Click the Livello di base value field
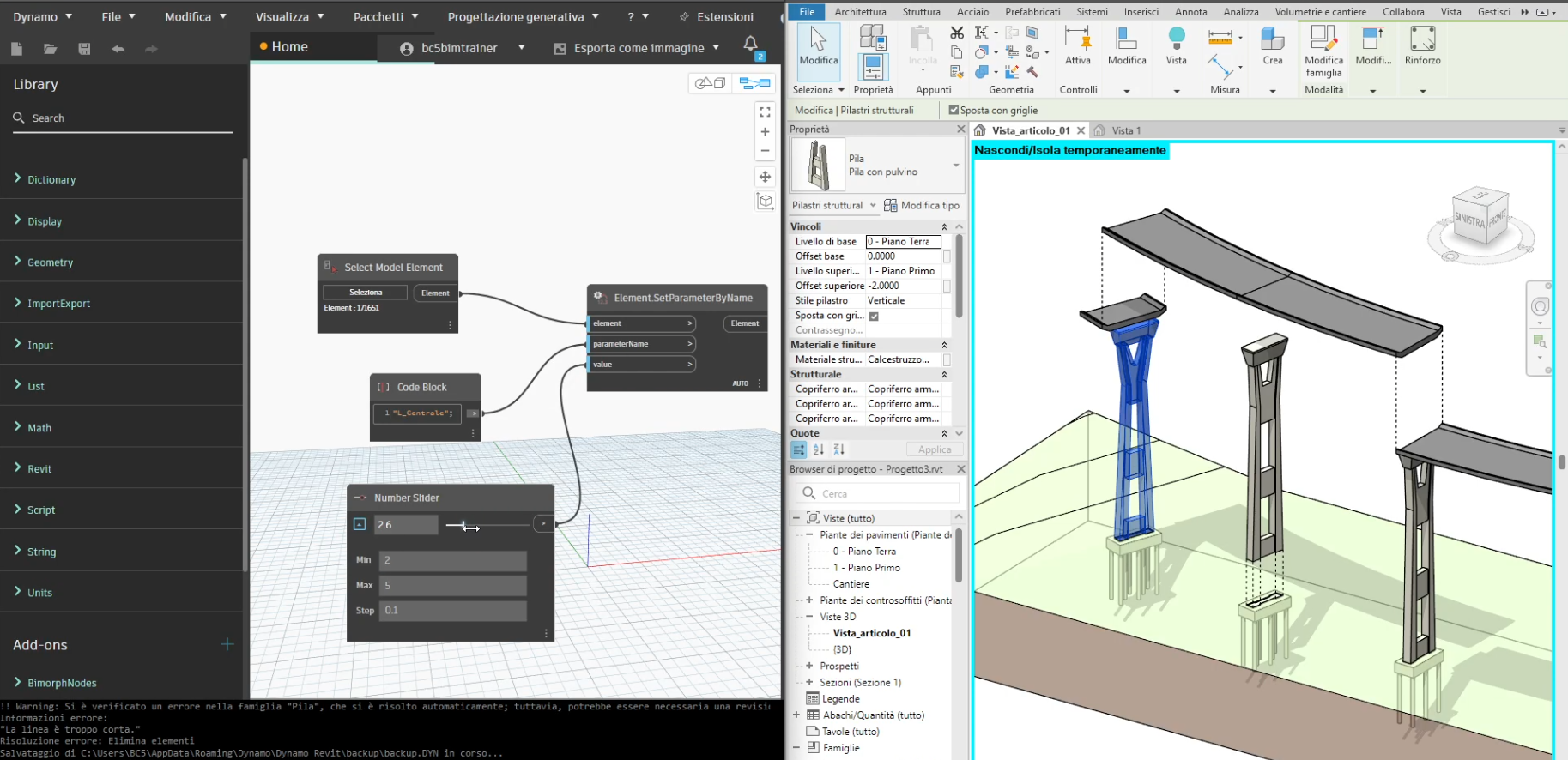This screenshot has width=1568, height=760. coord(904,242)
